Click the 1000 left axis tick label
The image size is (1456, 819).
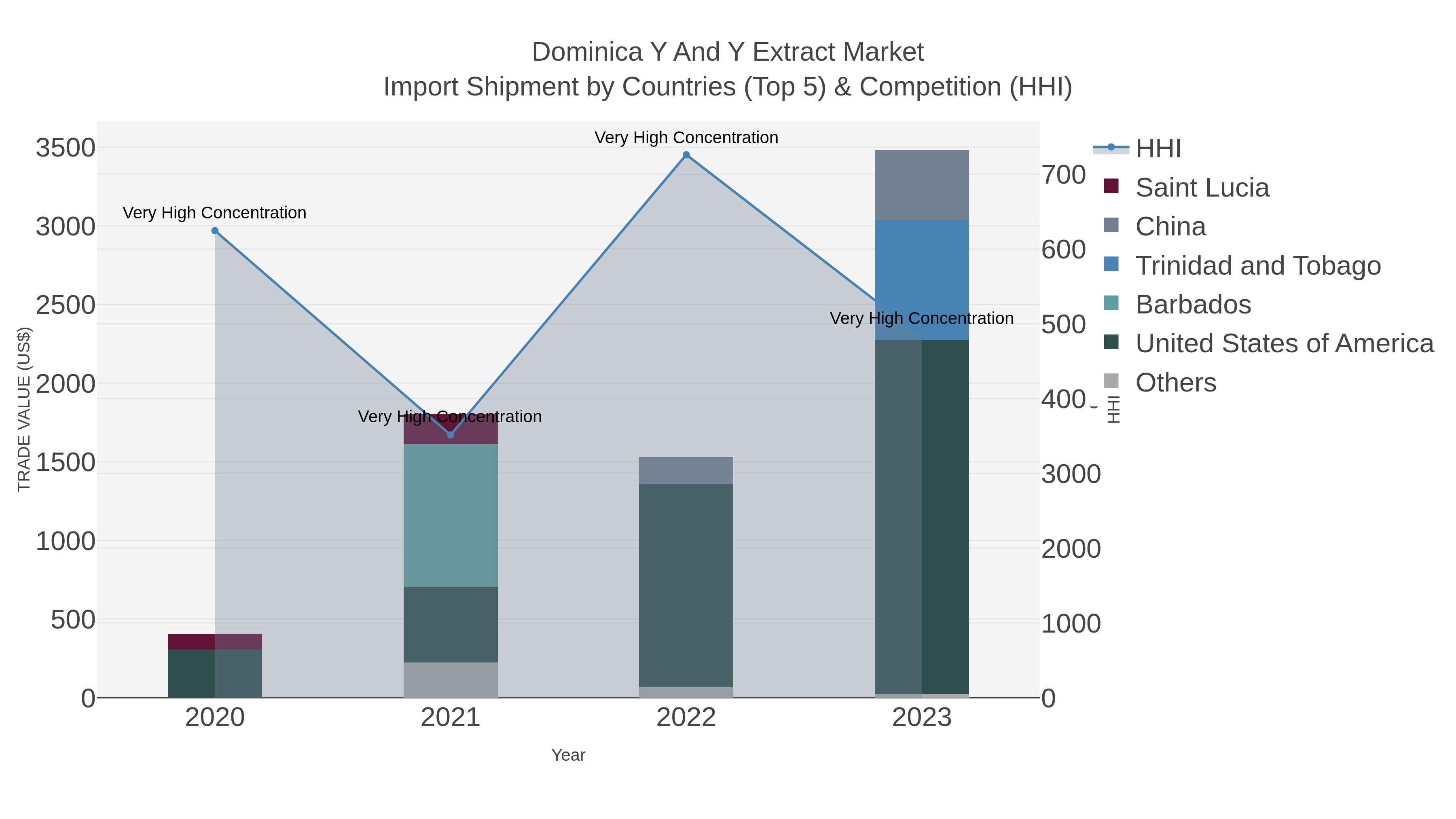click(x=66, y=542)
